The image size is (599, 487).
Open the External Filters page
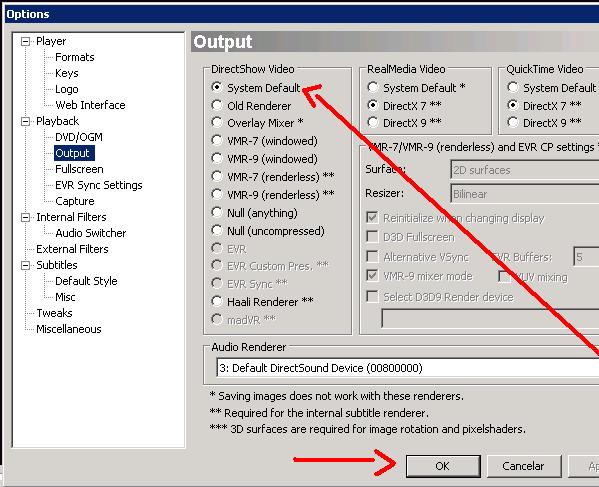pyautogui.click(x=72, y=249)
